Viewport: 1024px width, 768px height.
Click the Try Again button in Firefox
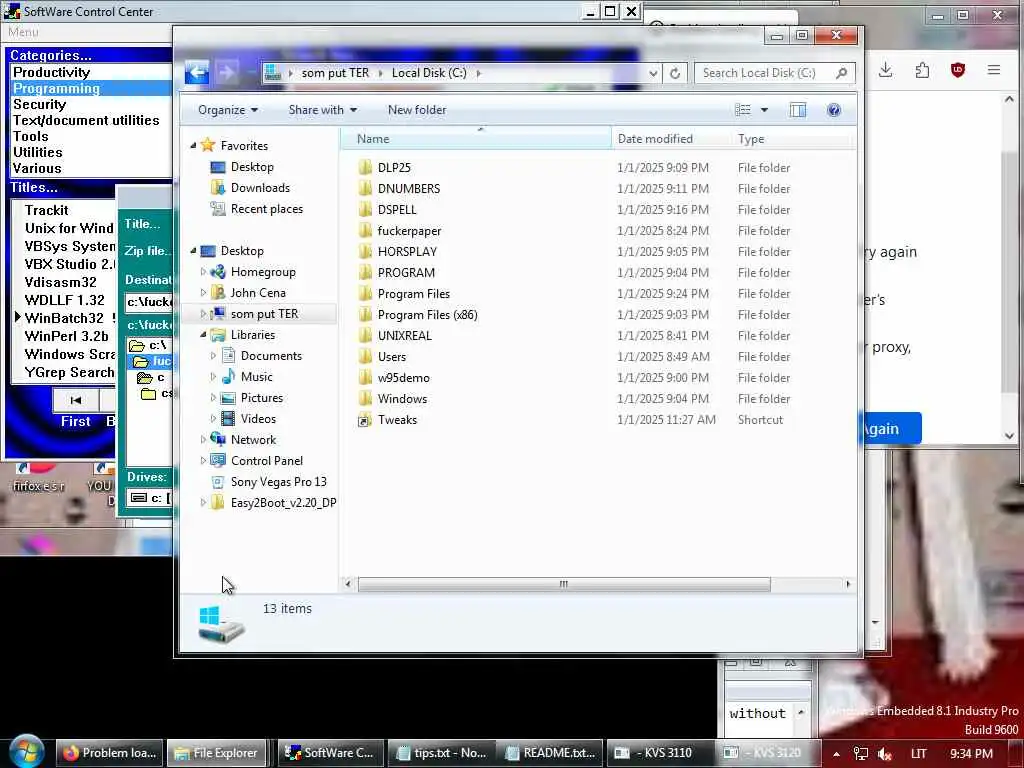[891, 428]
